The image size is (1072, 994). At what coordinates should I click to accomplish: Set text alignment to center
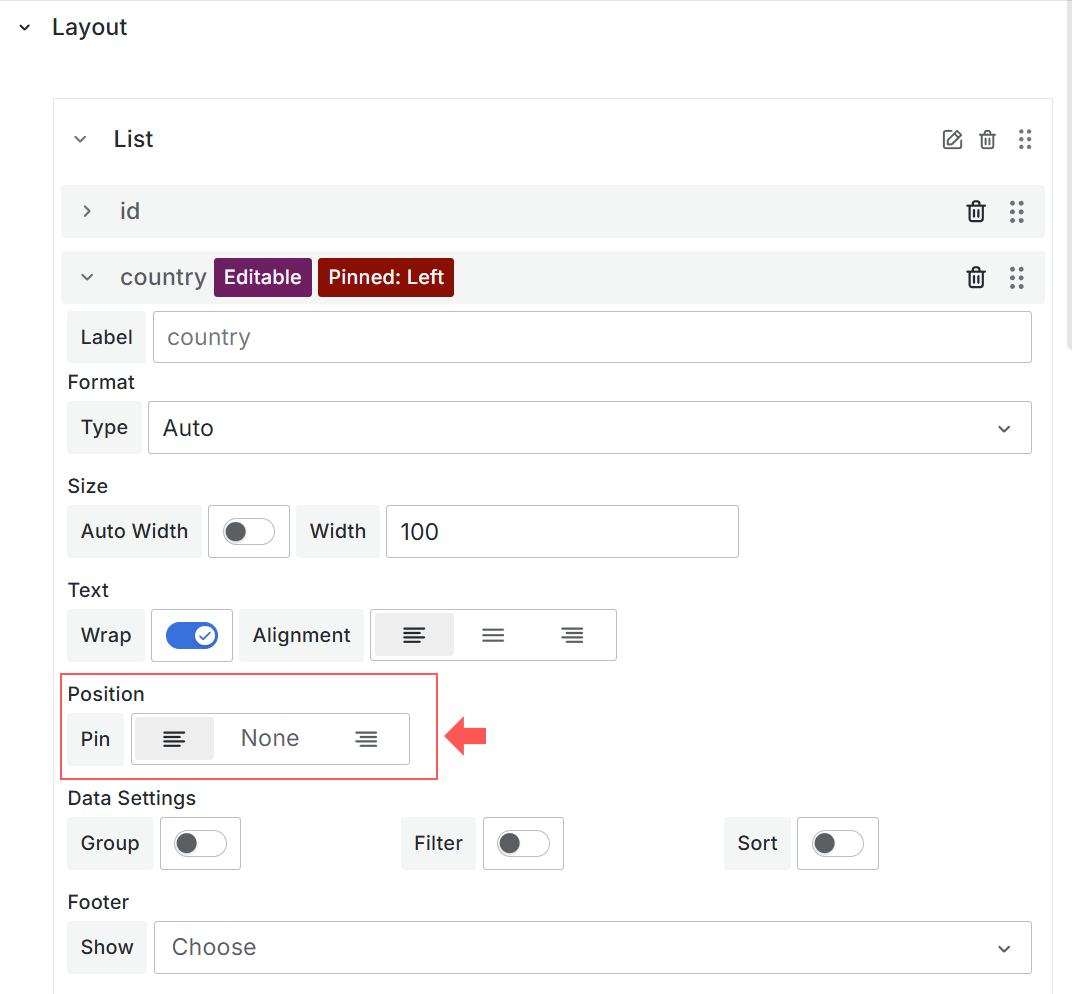click(x=493, y=635)
